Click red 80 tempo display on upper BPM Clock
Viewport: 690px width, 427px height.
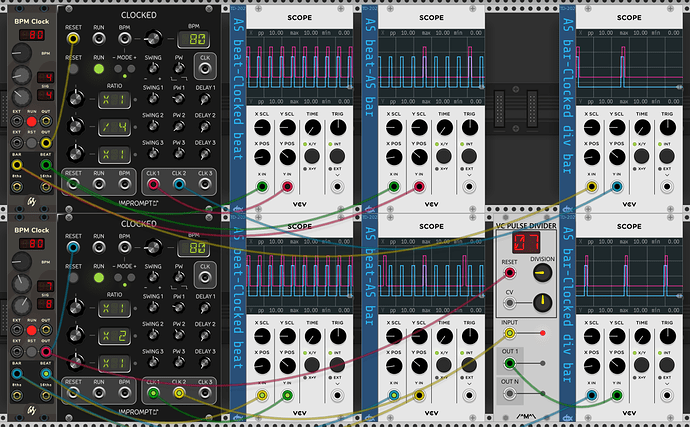coord(32,35)
